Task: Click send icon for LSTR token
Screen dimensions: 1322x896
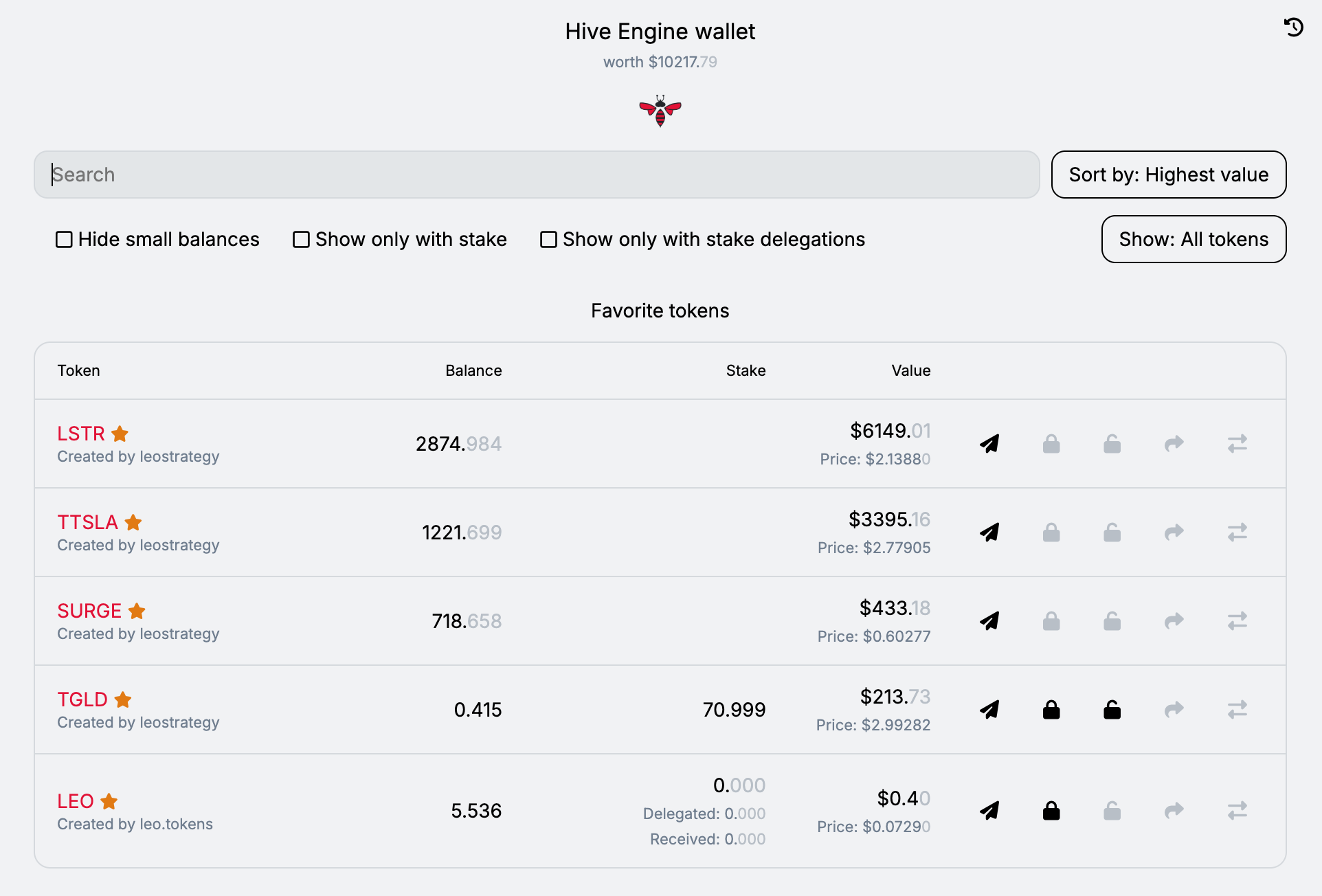Action: click(x=989, y=444)
